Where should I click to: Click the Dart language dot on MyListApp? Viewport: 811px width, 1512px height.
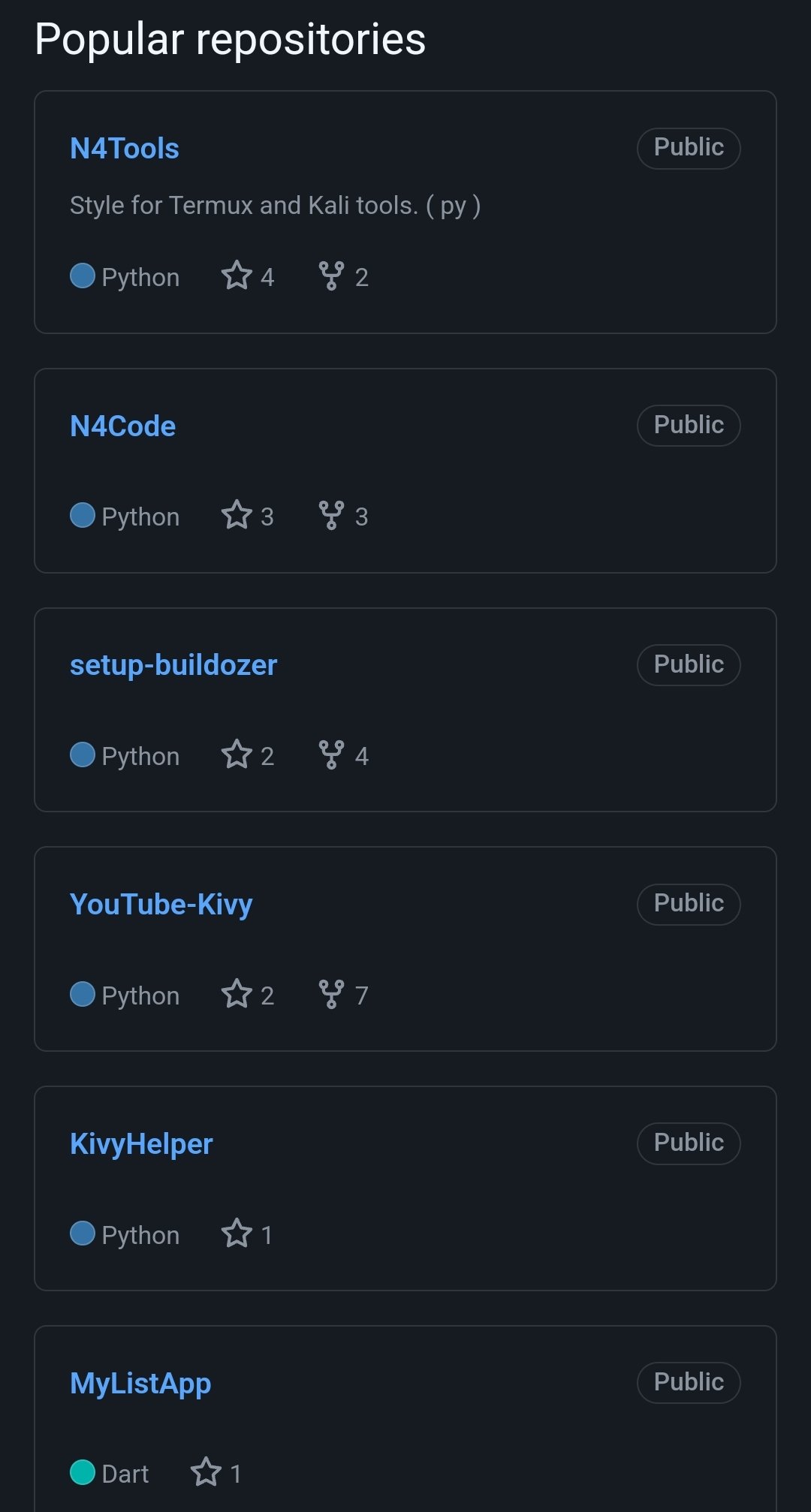click(x=83, y=1472)
